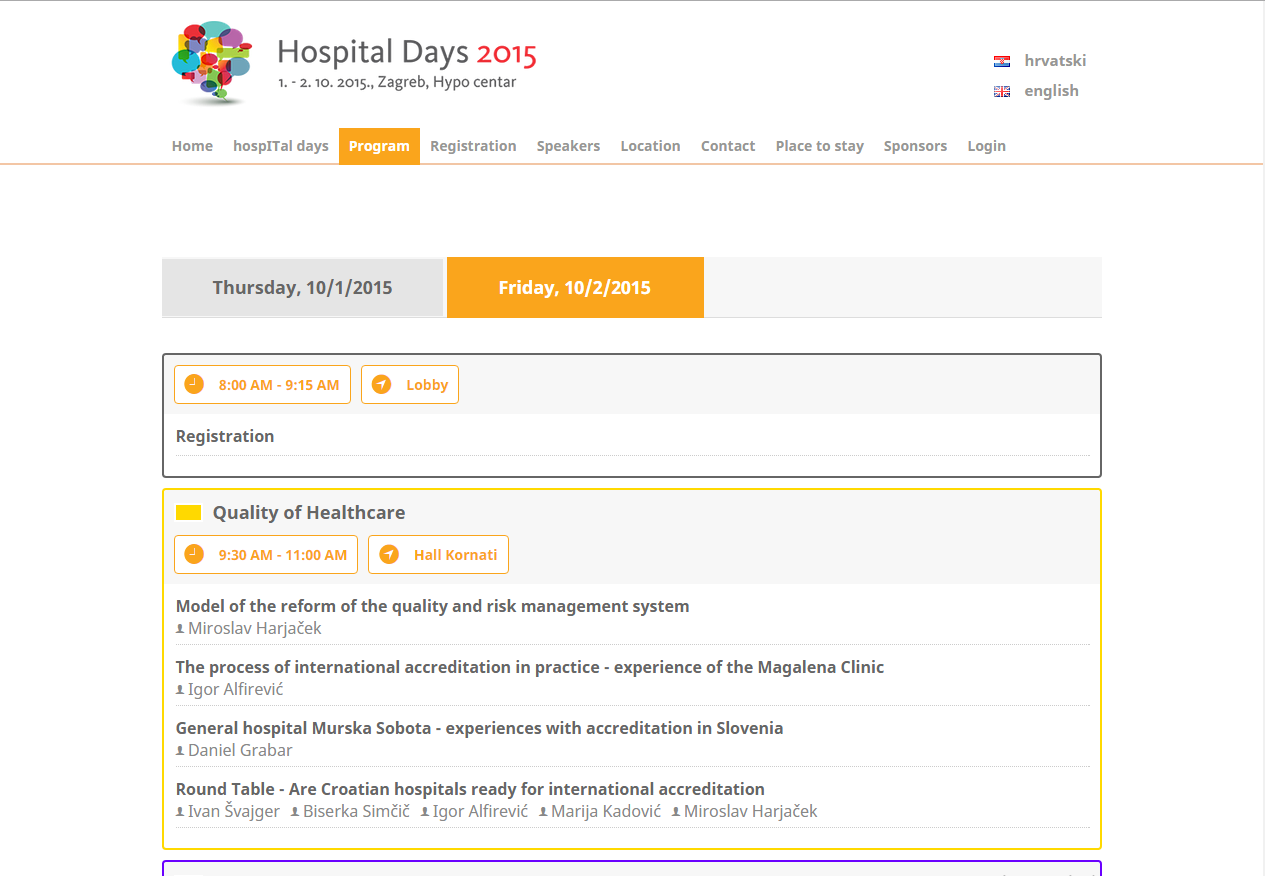Click Round Table speaker Ivan Švajger
This screenshot has width=1265, height=876.
pos(234,812)
